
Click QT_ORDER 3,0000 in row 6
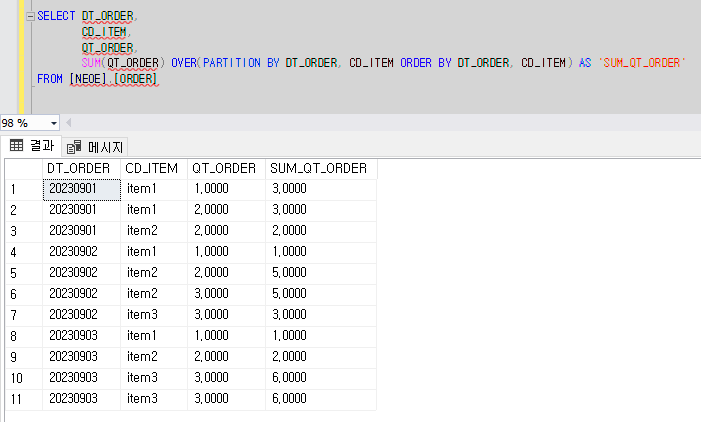(x=226, y=295)
